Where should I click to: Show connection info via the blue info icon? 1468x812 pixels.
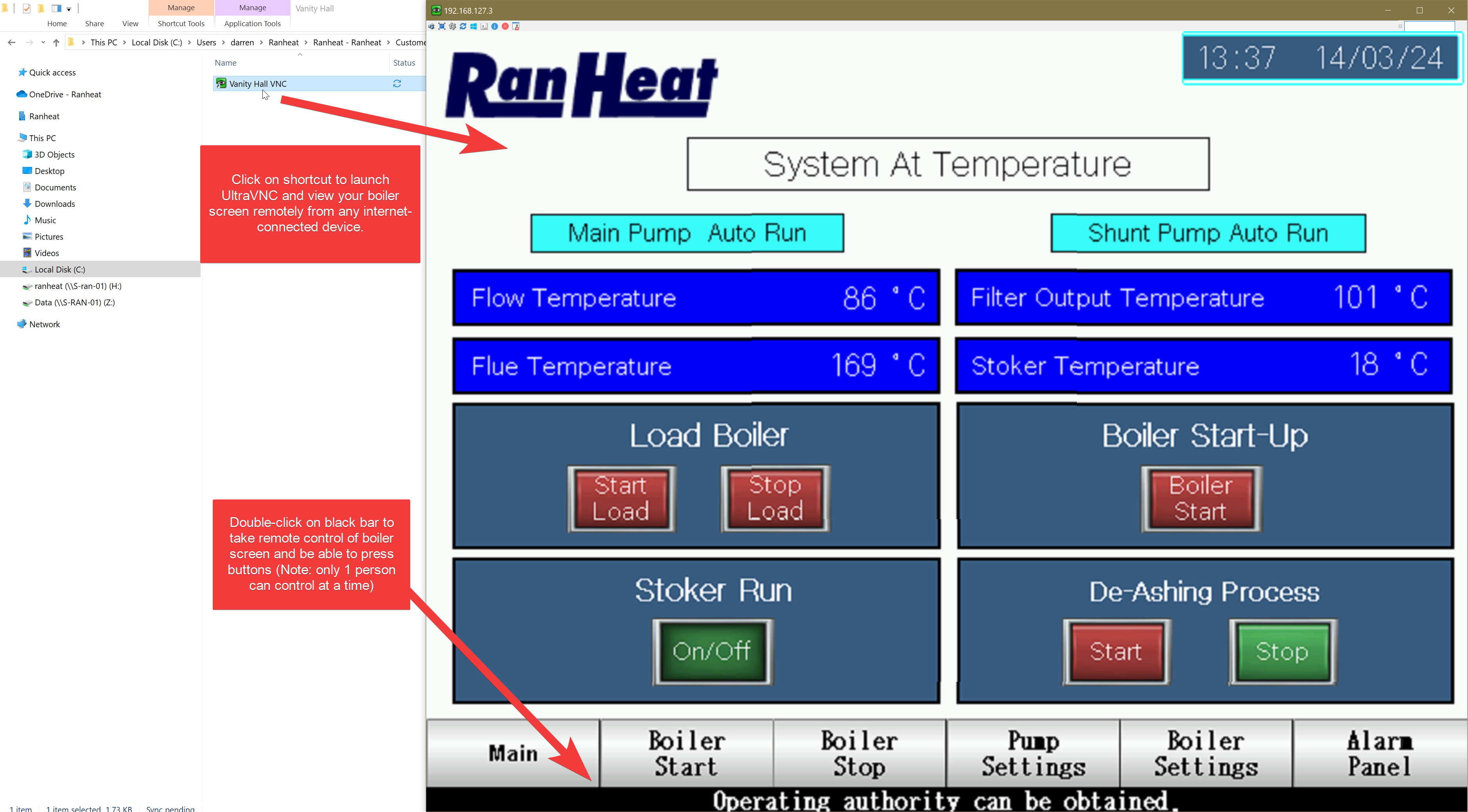[x=495, y=26]
